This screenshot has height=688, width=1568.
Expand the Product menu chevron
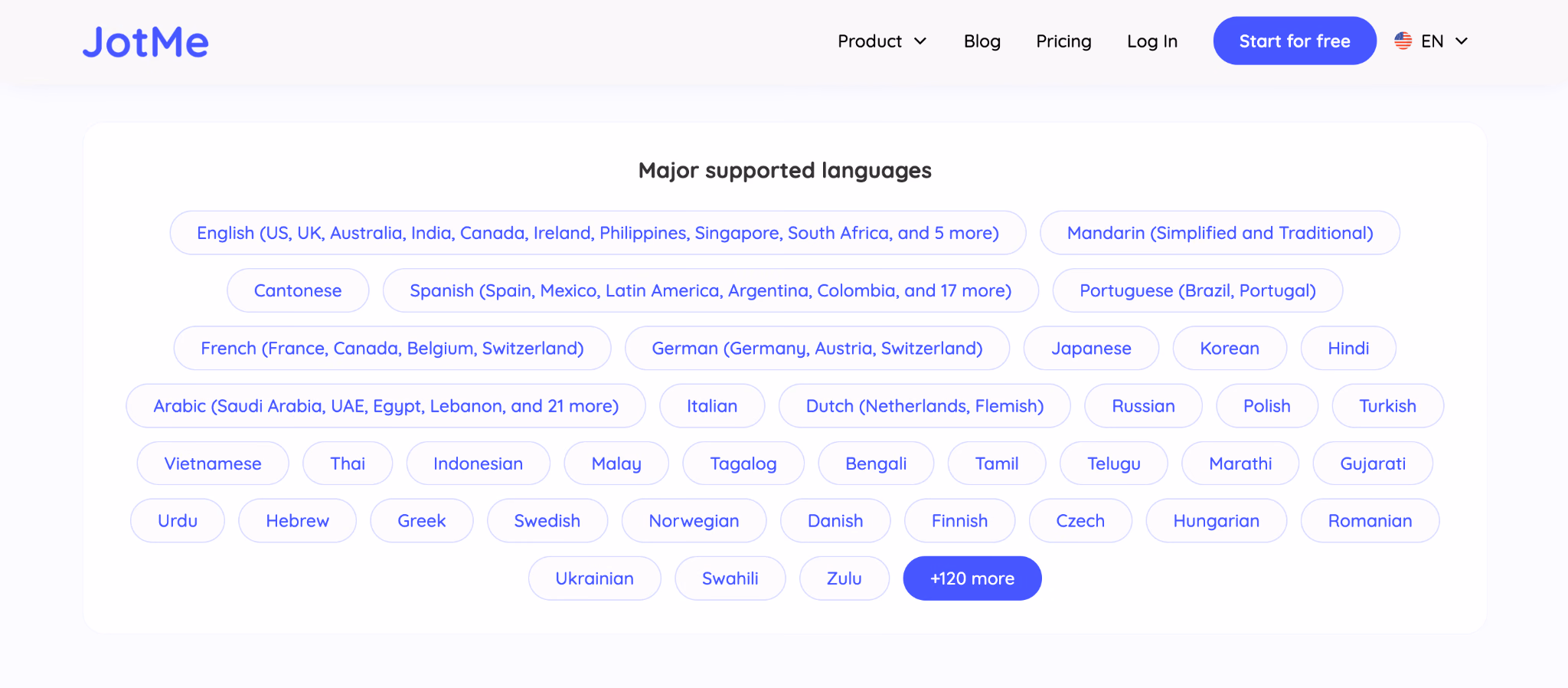(920, 41)
